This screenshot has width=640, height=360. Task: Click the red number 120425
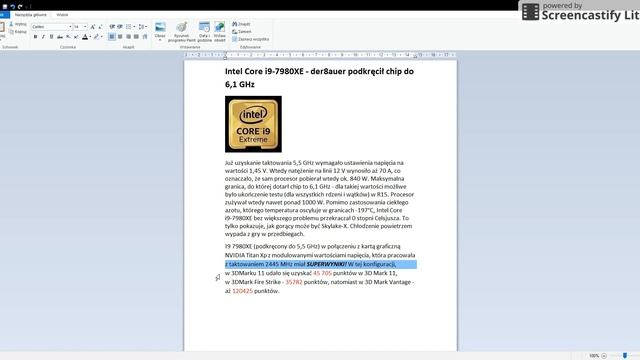[242, 291]
